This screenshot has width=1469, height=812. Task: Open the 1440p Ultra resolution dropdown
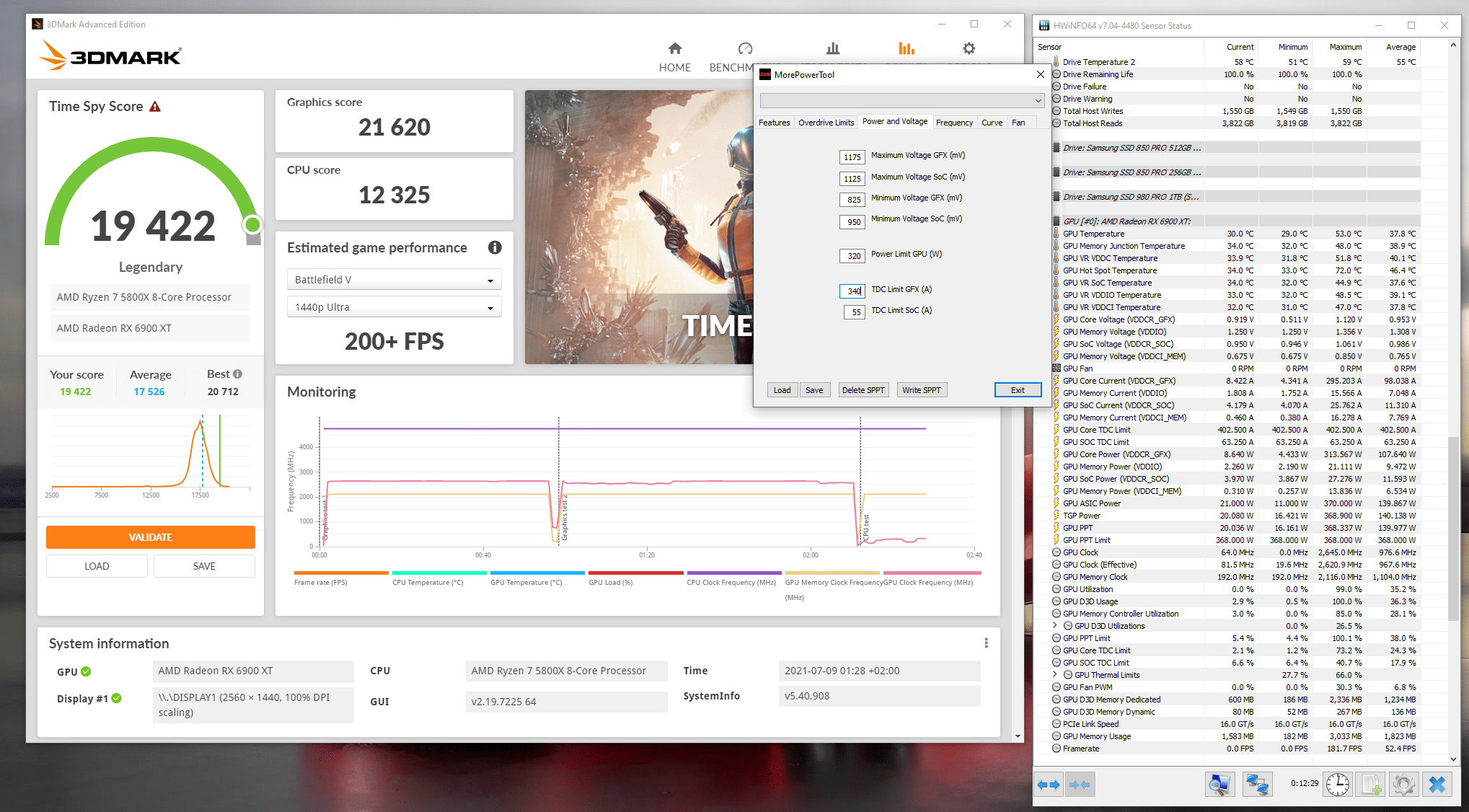click(394, 307)
